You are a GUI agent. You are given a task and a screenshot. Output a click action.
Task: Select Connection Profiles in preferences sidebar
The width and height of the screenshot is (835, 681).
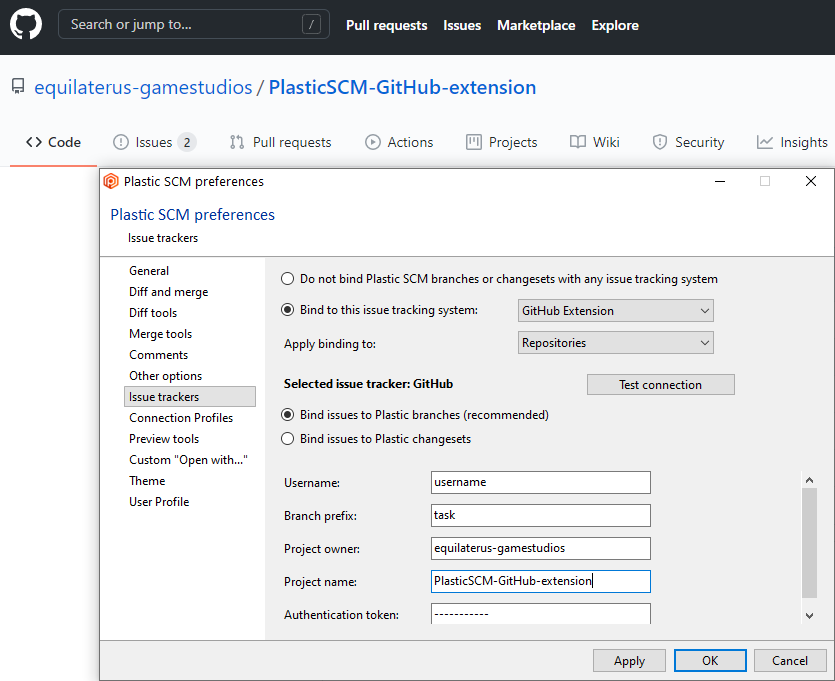[181, 418]
